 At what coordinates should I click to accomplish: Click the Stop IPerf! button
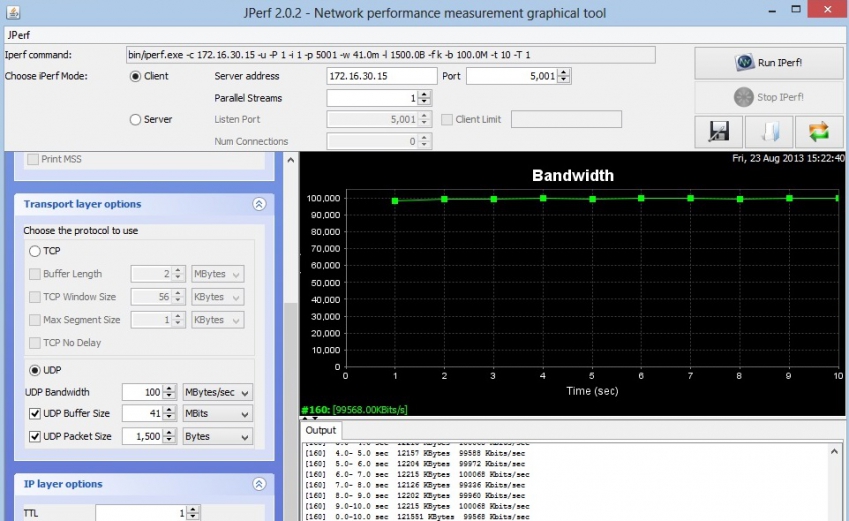click(x=769, y=97)
